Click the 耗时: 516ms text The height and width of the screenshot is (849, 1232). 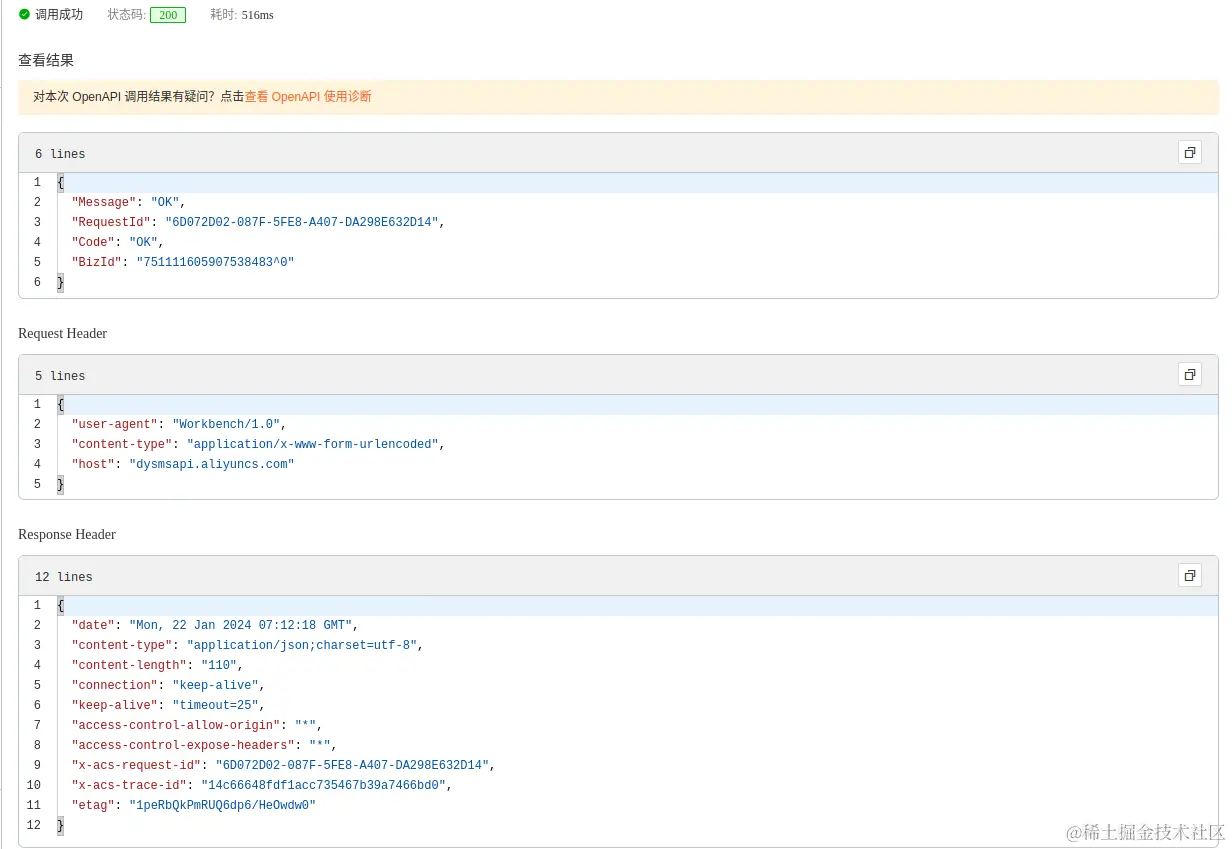[x=242, y=15]
